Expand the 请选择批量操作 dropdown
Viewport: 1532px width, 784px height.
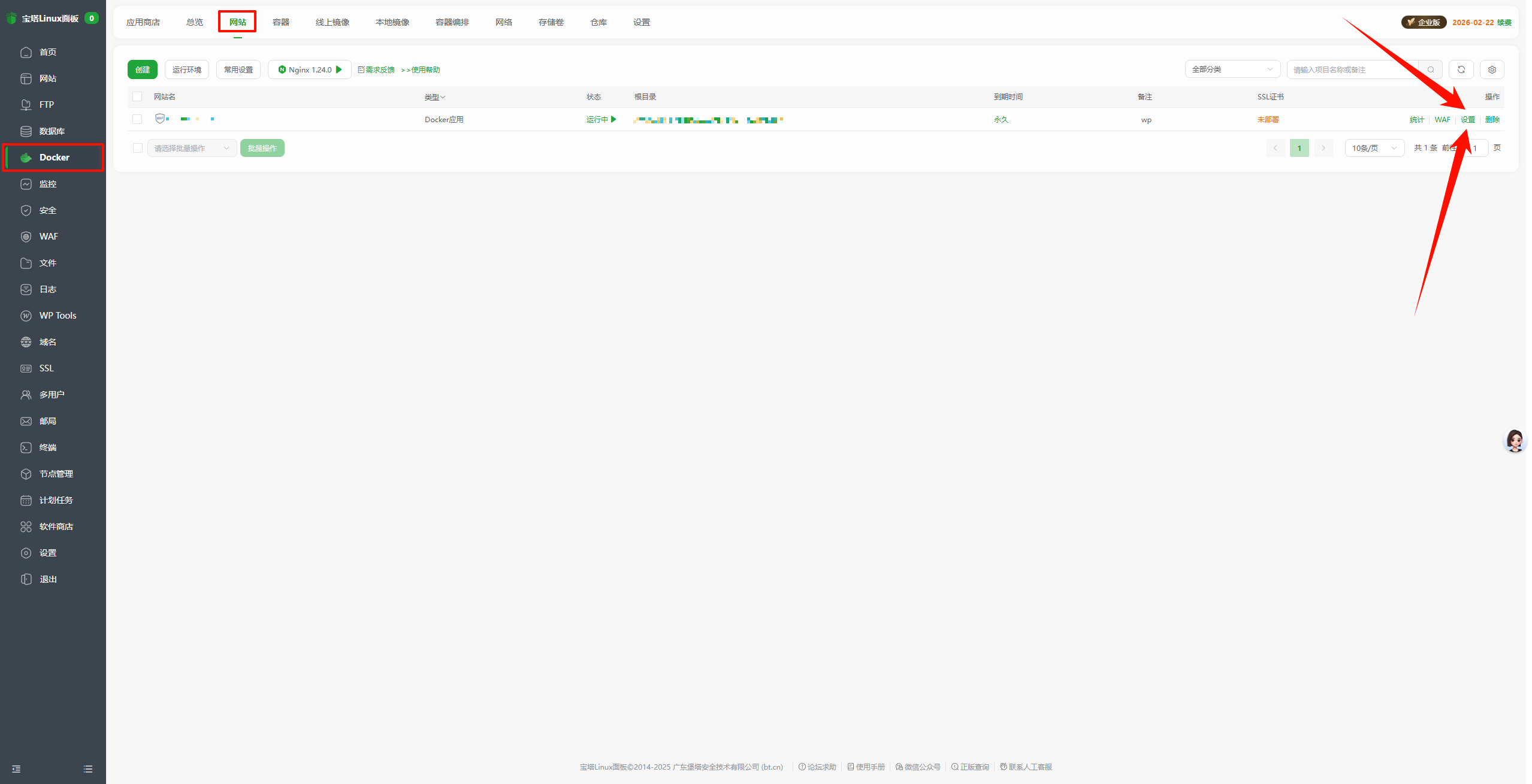191,147
